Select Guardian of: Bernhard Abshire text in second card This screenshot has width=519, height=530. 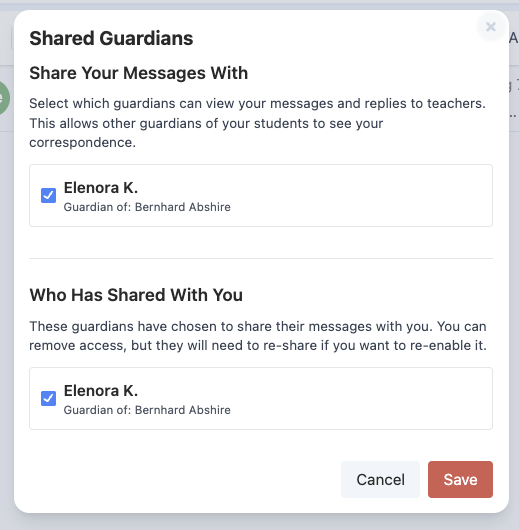click(147, 410)
